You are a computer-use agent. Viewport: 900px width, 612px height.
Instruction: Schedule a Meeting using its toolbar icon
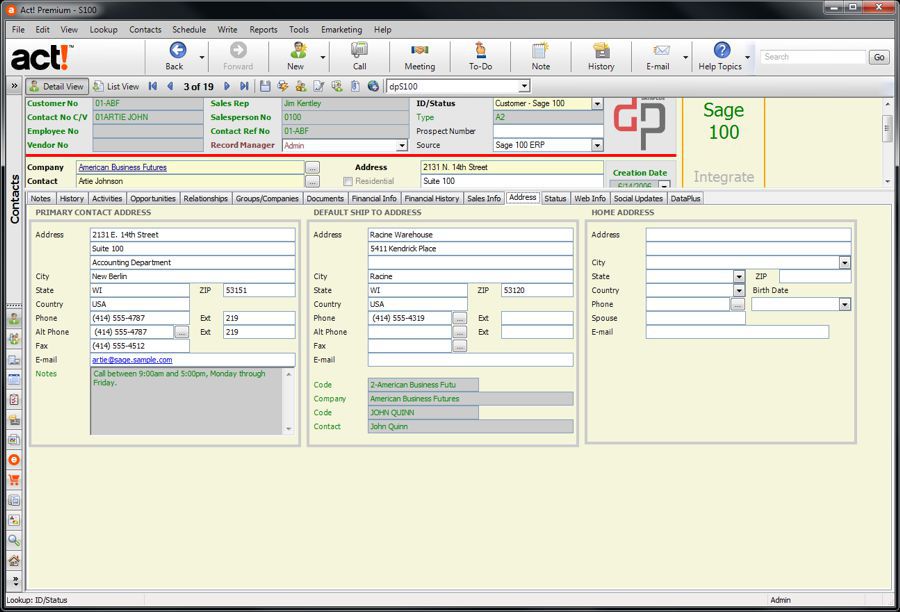419,57
